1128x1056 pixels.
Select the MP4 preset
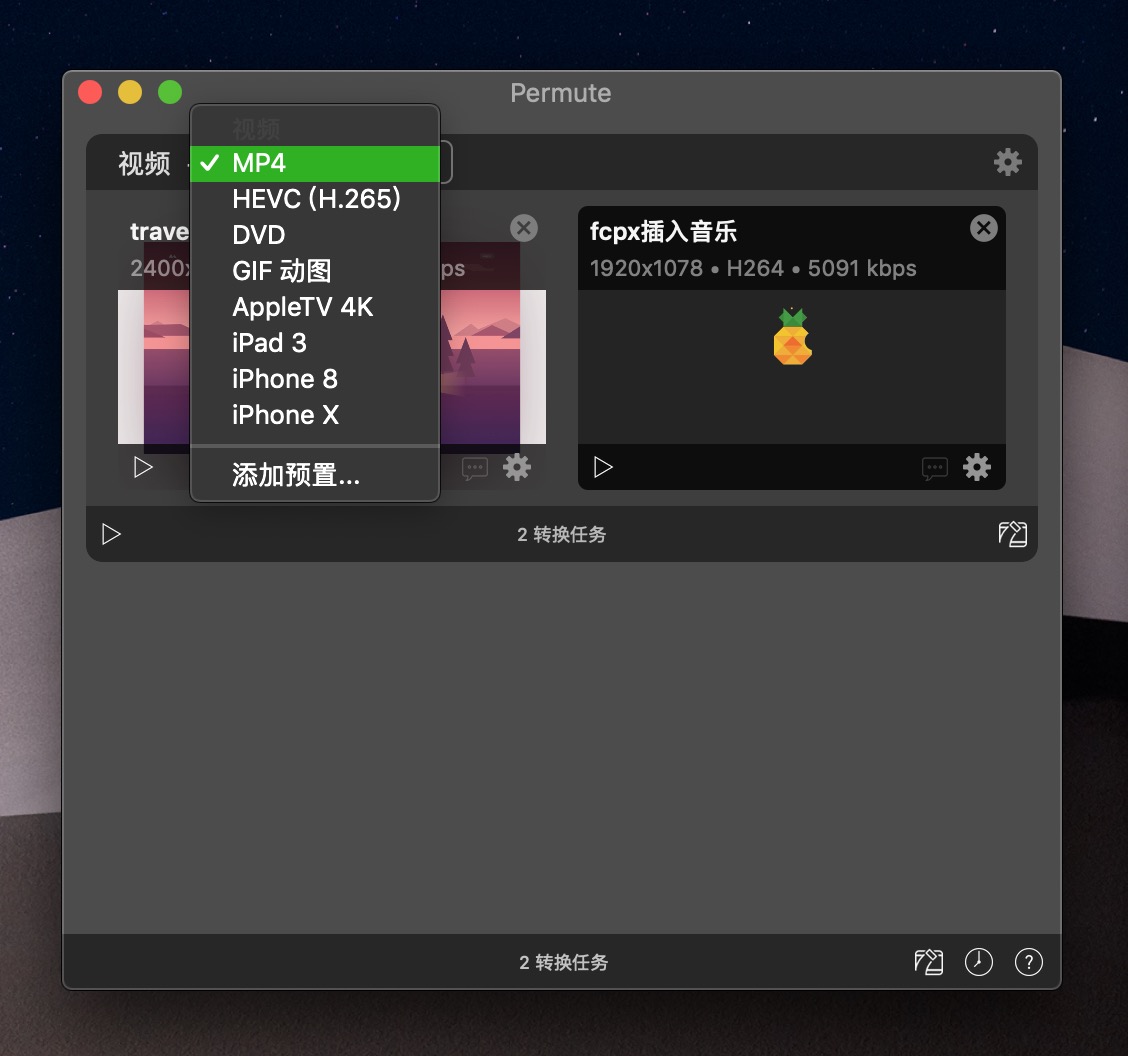(x=315, y=163)
